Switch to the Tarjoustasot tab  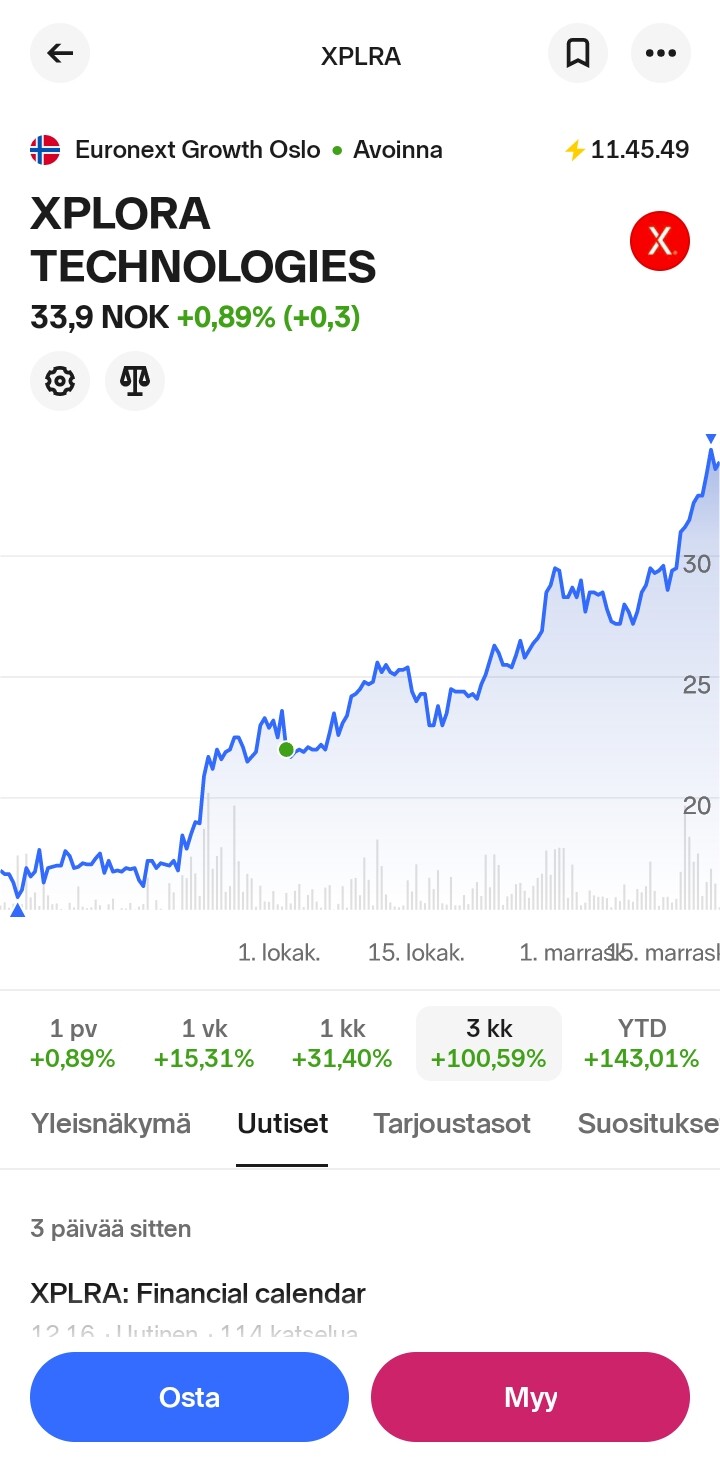[x=452, y=1123]
